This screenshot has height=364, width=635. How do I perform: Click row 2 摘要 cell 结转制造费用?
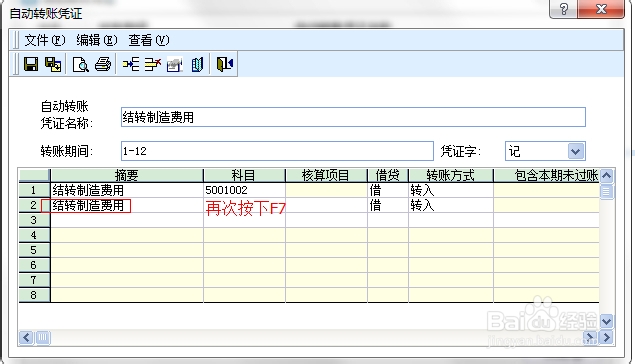[127, 205]
